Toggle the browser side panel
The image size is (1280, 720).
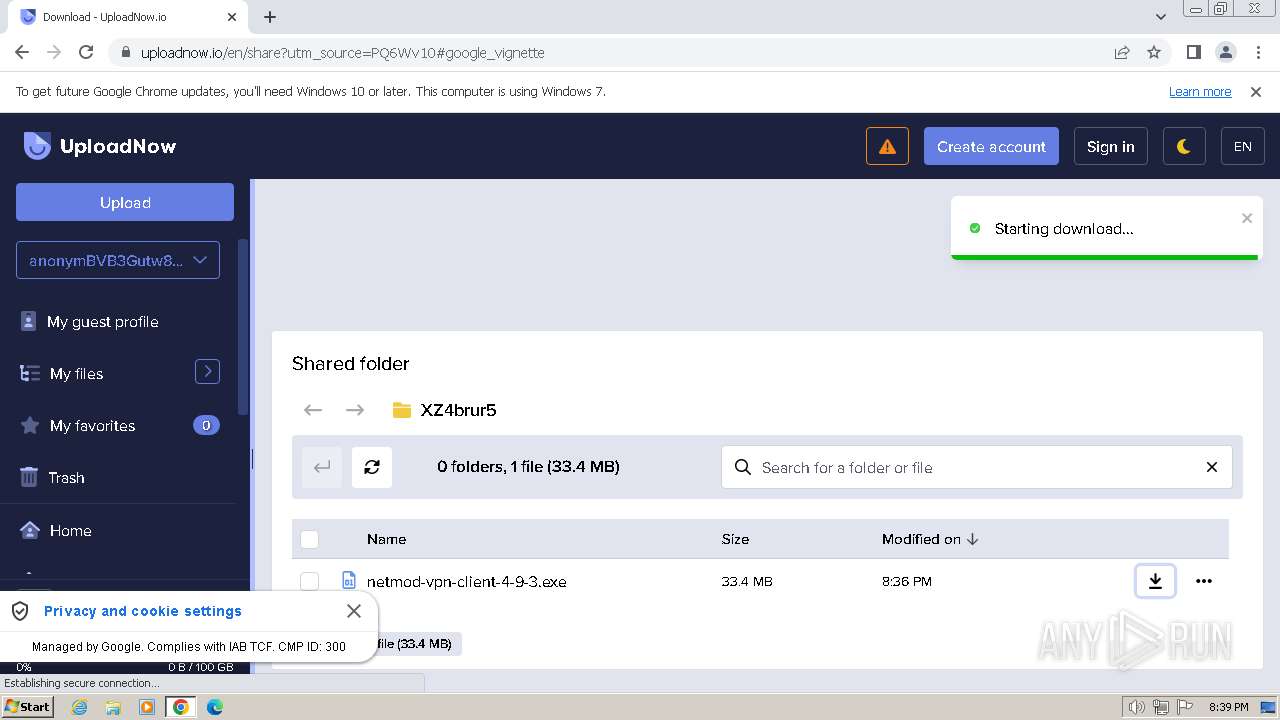pos(1193,52)
